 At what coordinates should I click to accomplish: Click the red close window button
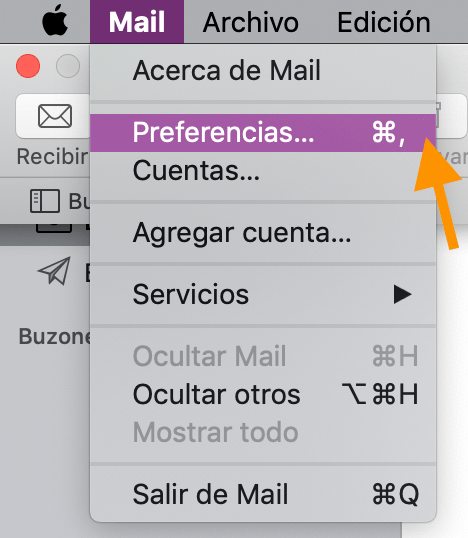click(x=28, y=66)
